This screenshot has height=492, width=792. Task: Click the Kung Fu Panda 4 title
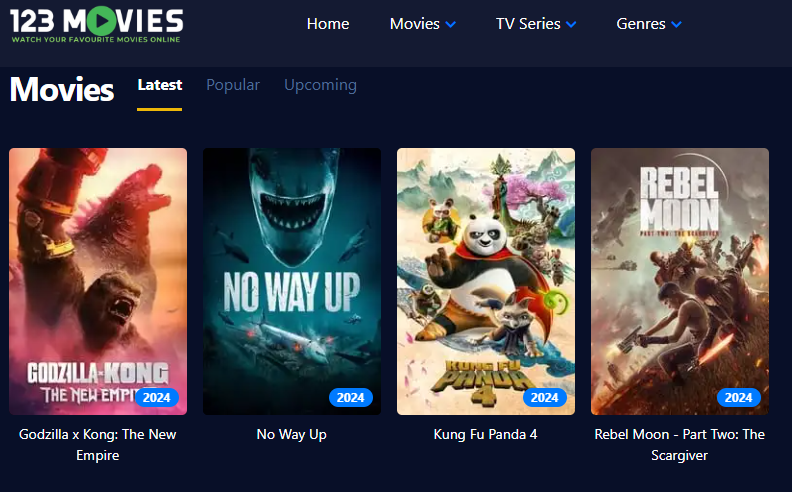pos(485,434)
